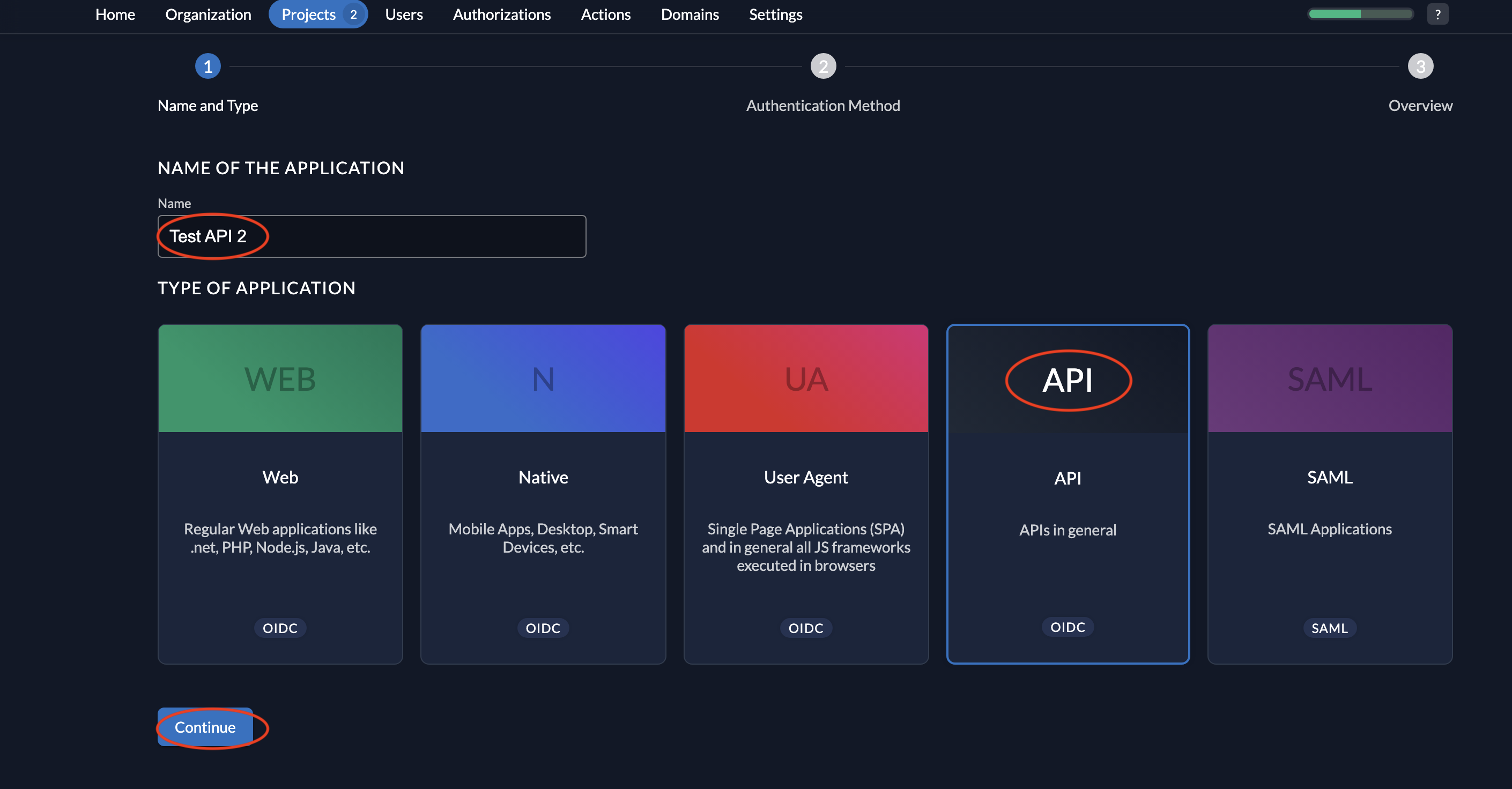Open the Authorizations menu item
The width and height of the screenshot is (1512, 789).
[501, 14]
